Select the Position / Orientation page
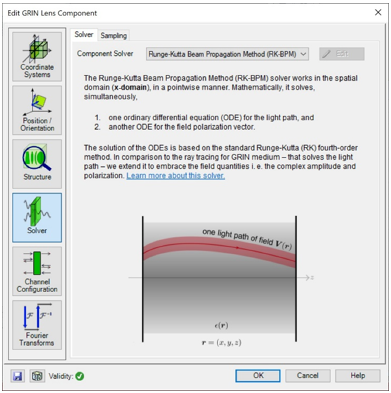Screen dimensions: 391x393 37,110
